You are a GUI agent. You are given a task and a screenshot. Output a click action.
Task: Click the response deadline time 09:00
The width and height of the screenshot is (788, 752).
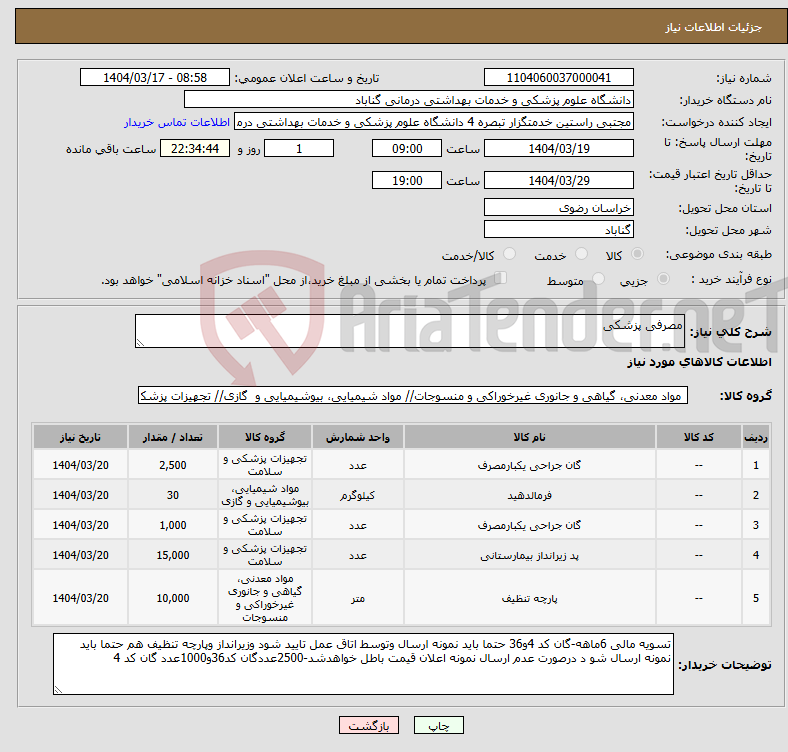(x=407, y=148)
